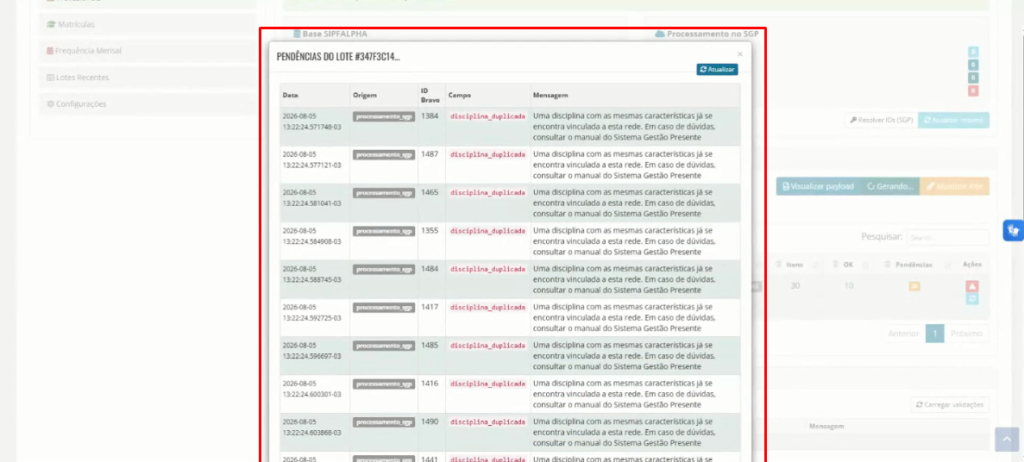Sort by the Pendências column
The width and height of the screenshot is (1024, 462).
tap(914, 265)
